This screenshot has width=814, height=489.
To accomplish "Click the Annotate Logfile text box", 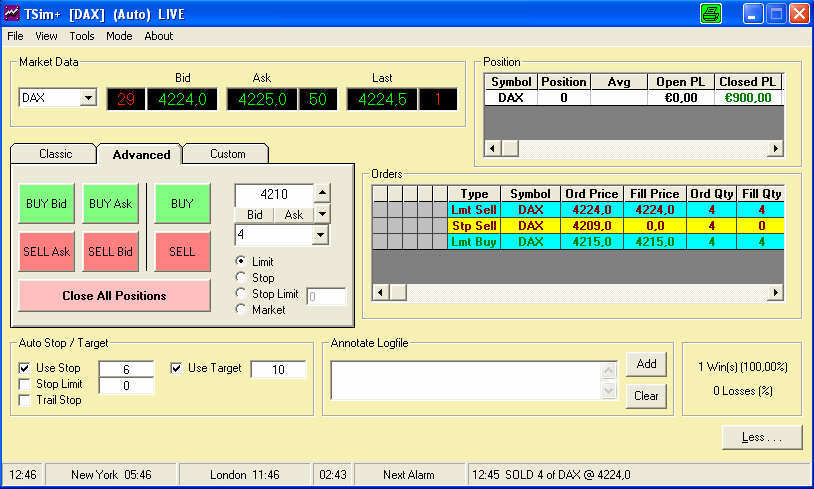I will tap(466, 381).
